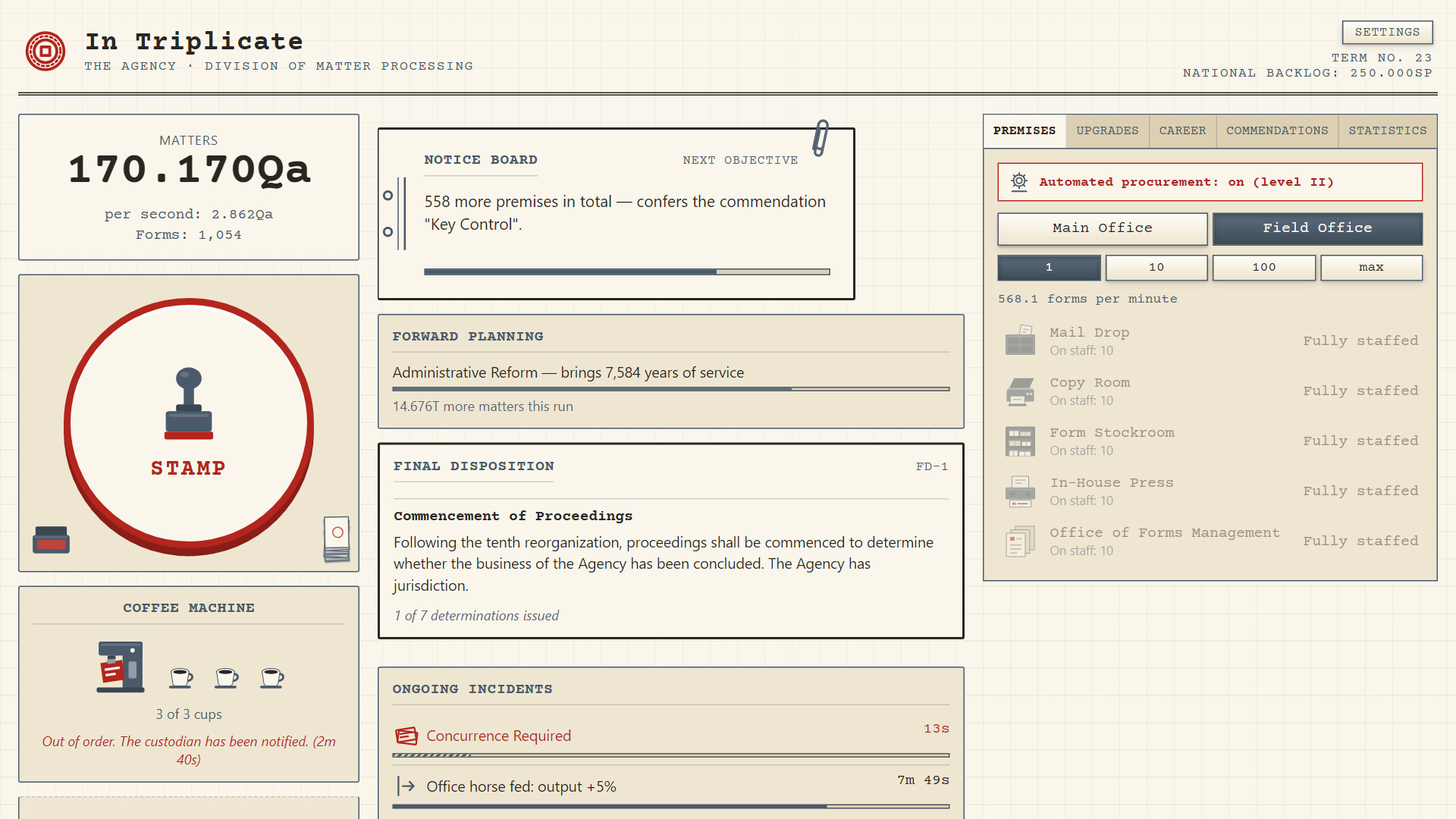View the Commendations tab
1456x819 pixels.
1277,130
